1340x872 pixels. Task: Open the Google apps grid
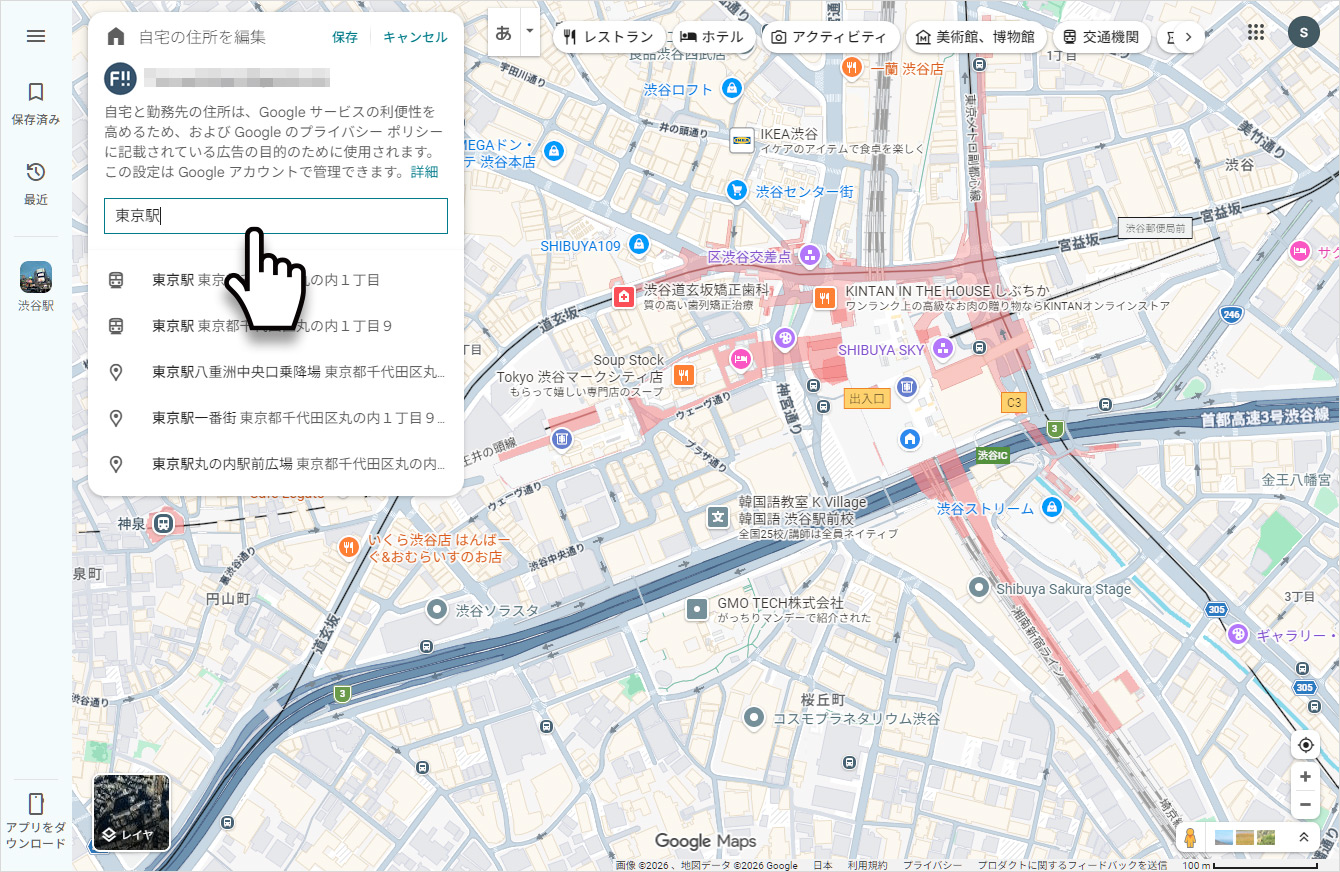(x=1256, y=32)
